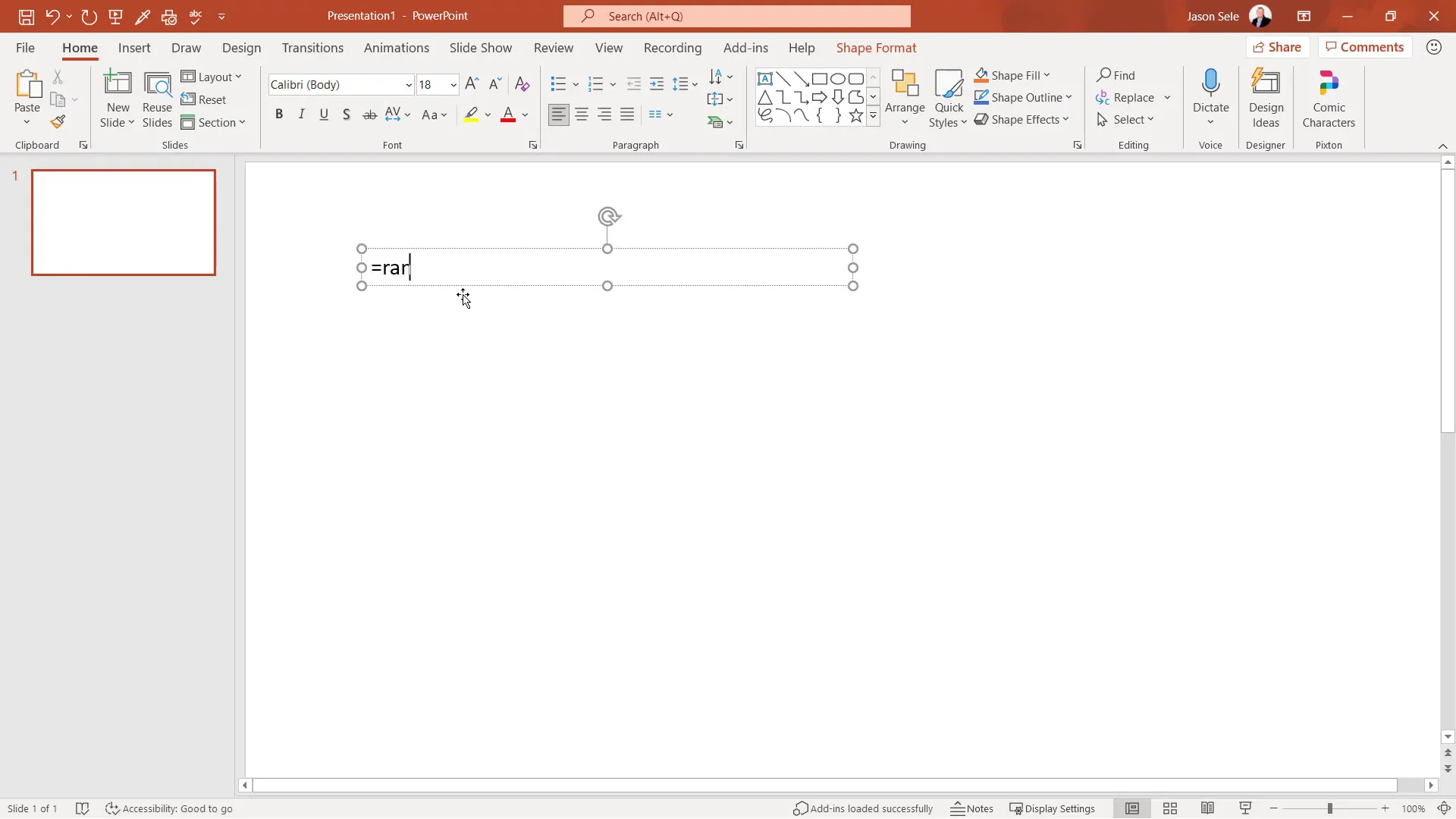Click Increase Font Size icon
1456x819 pixels.
[472, 84]
